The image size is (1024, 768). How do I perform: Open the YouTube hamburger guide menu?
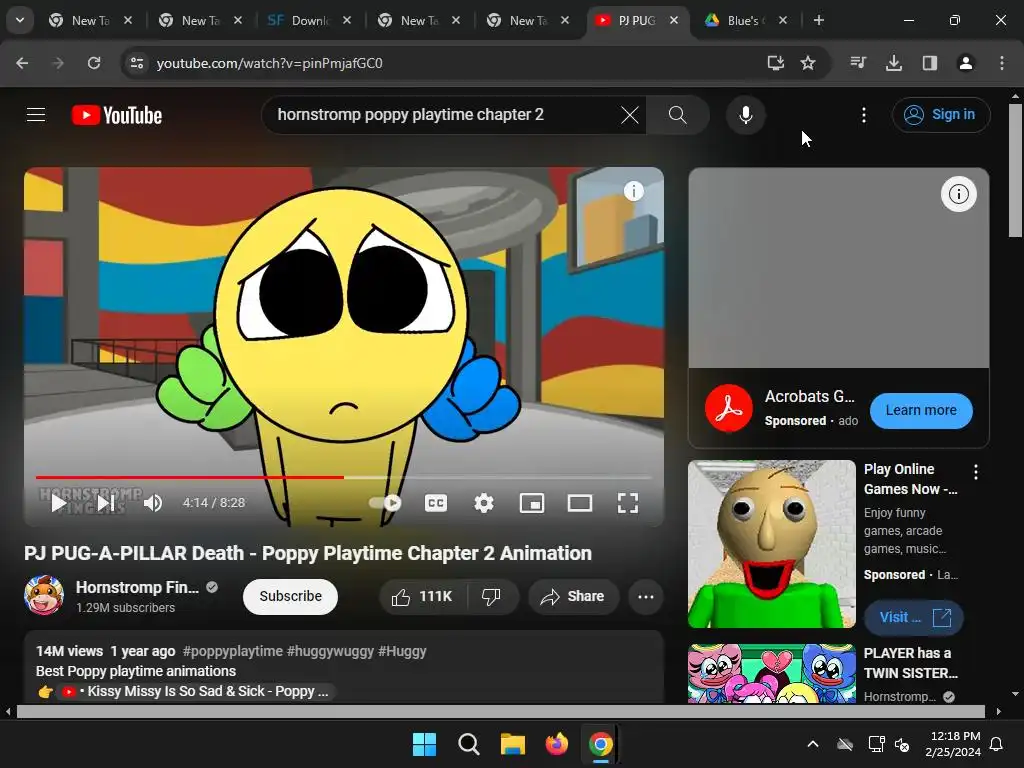(x=36, y=115)
